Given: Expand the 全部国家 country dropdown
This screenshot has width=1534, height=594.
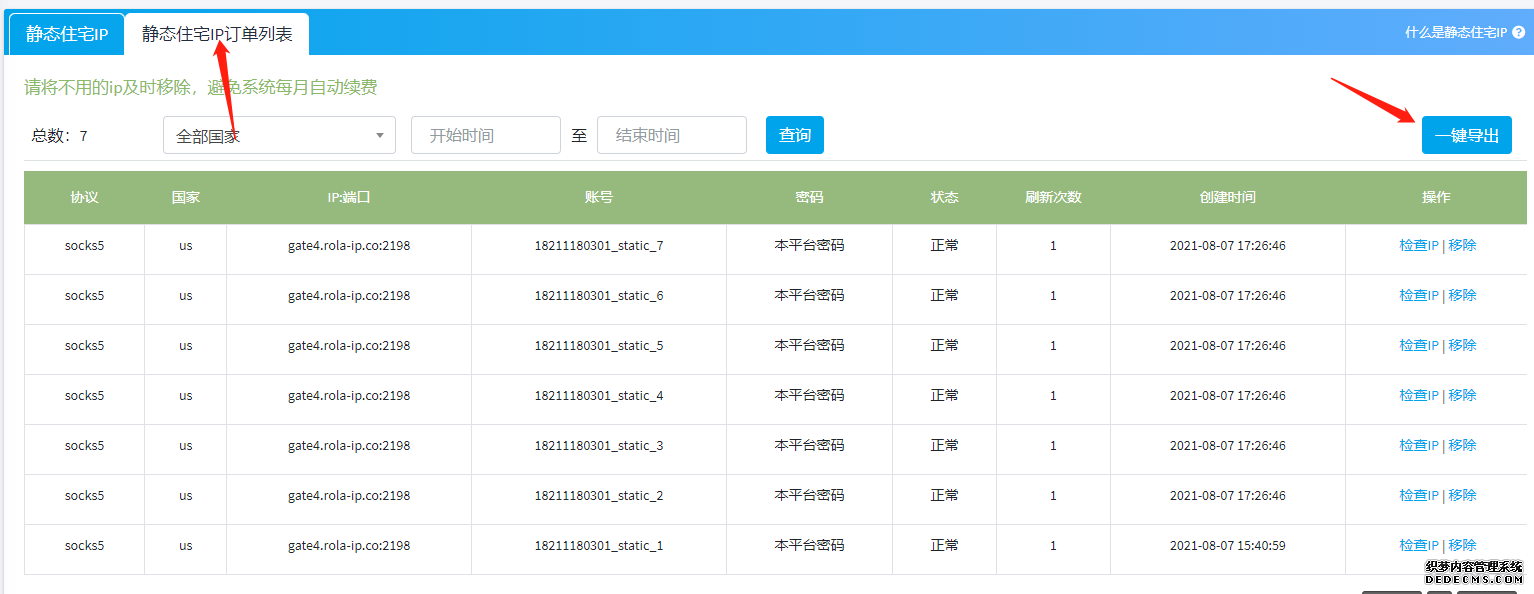Looking at the screenshot, I should click(x=280, y=134).
